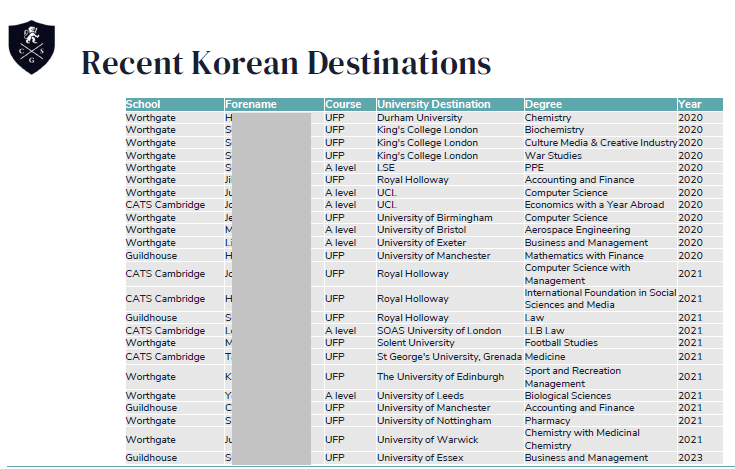Click the University Destination column header
The image size is (735, 469).
[450, 104]
